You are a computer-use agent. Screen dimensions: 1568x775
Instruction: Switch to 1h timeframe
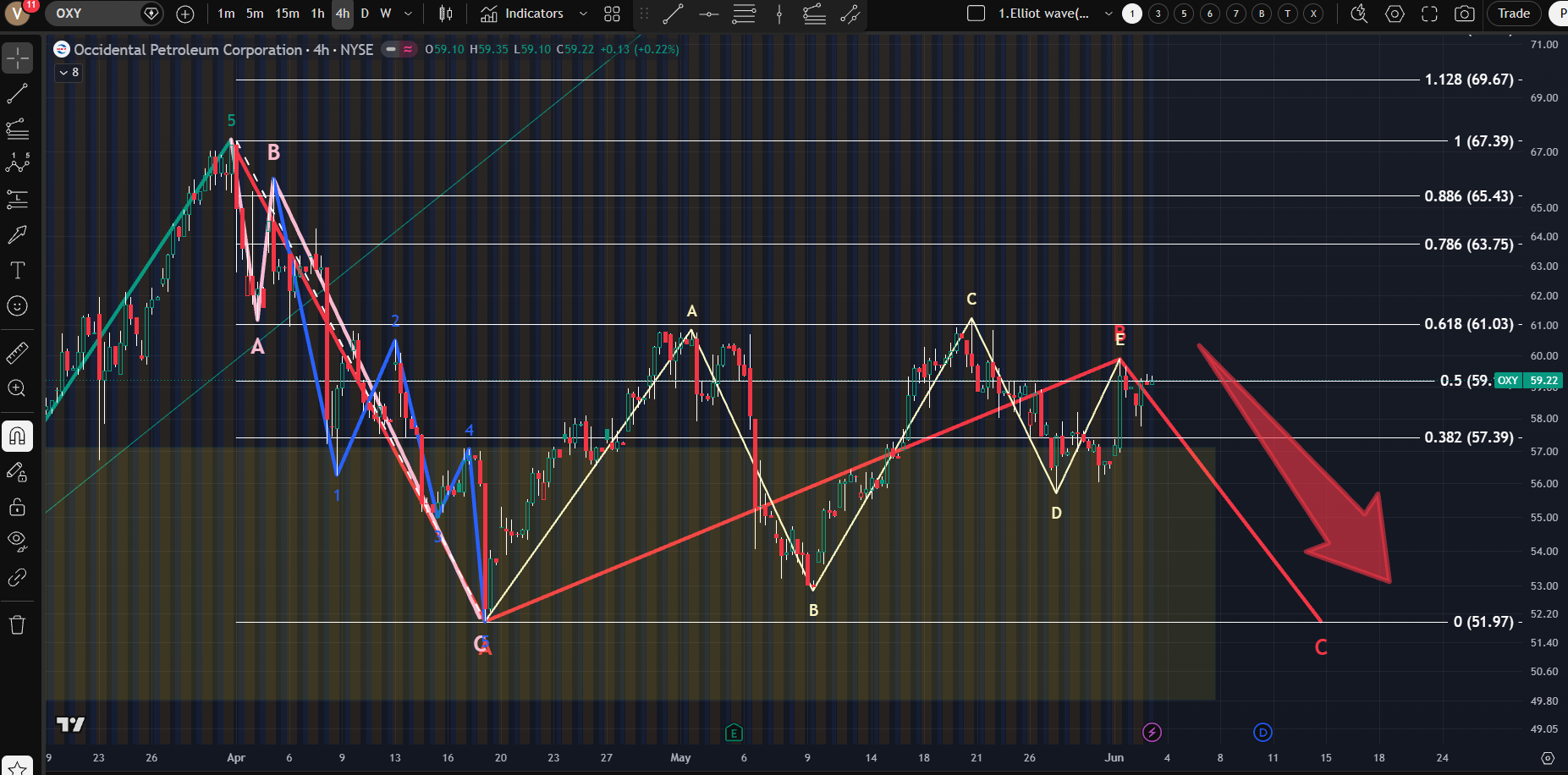tap(317, 14)
